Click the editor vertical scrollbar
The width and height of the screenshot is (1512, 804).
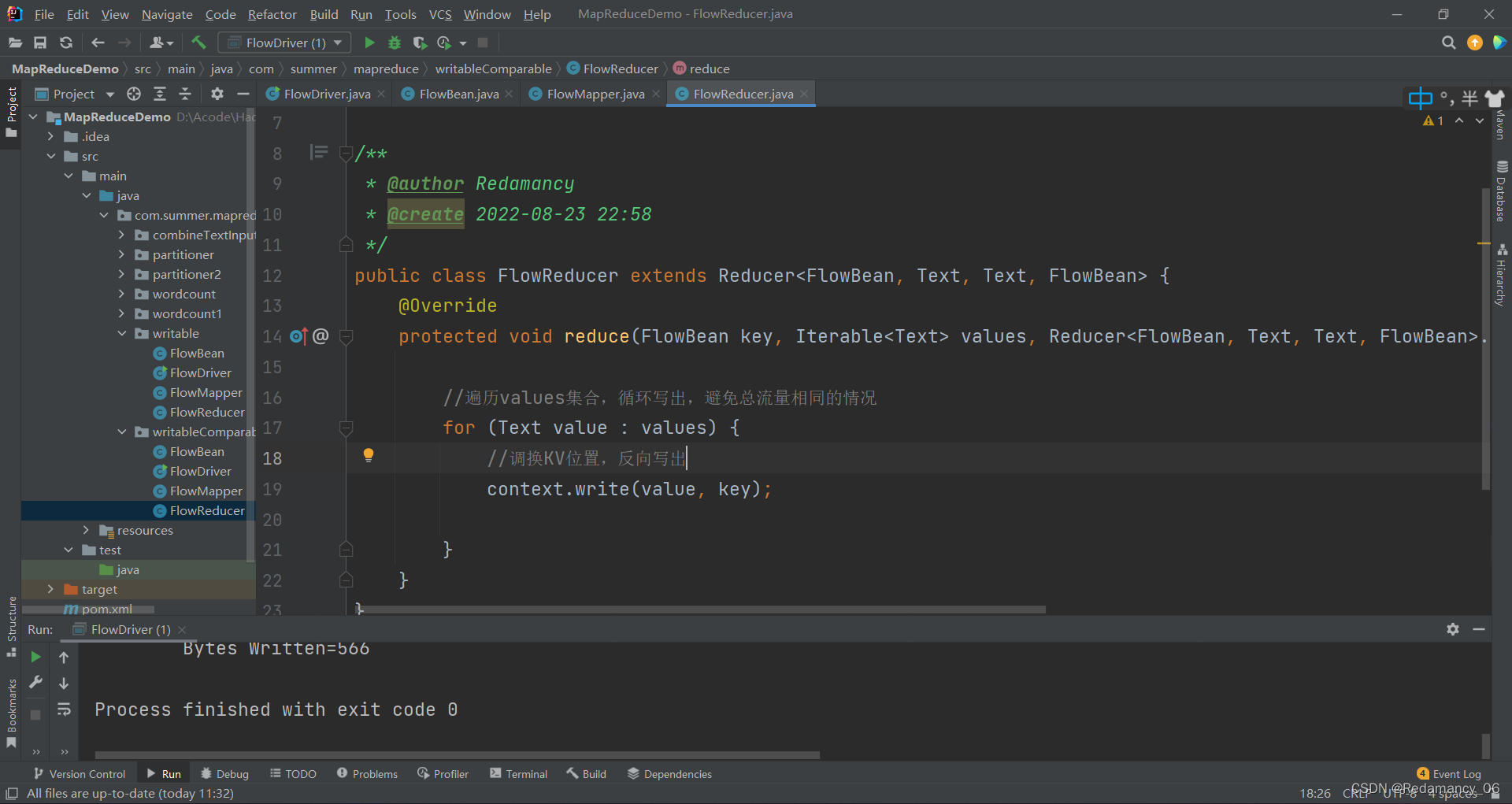1486,339
